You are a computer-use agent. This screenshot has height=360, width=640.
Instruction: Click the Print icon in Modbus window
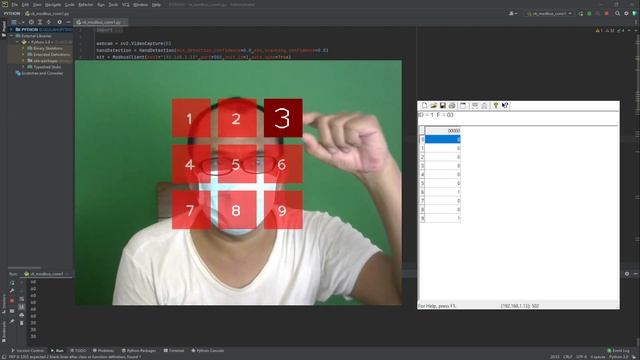[452, 106]
